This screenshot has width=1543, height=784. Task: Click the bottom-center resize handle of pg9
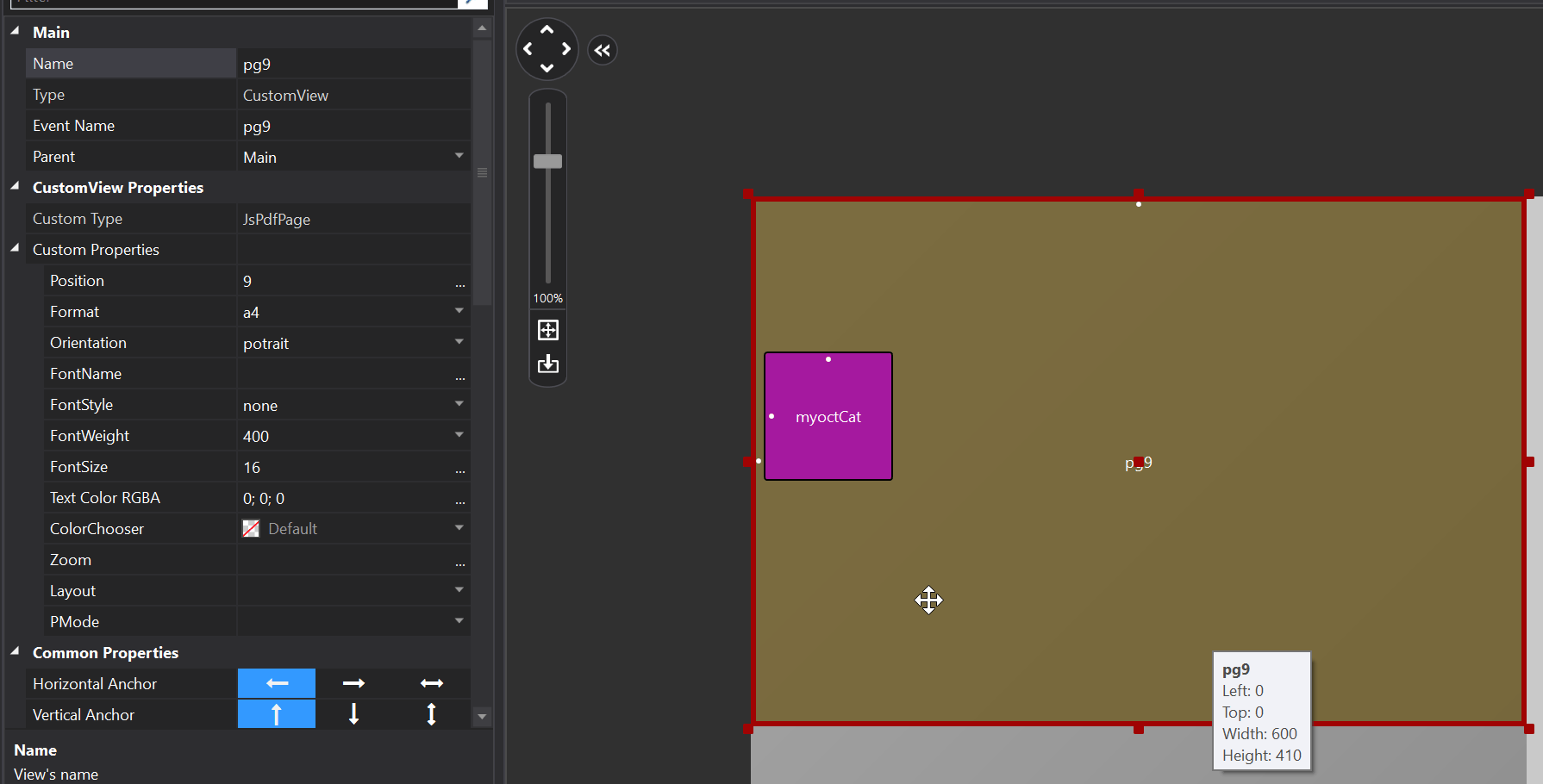pyautogui.click(x=1139, y=729)
